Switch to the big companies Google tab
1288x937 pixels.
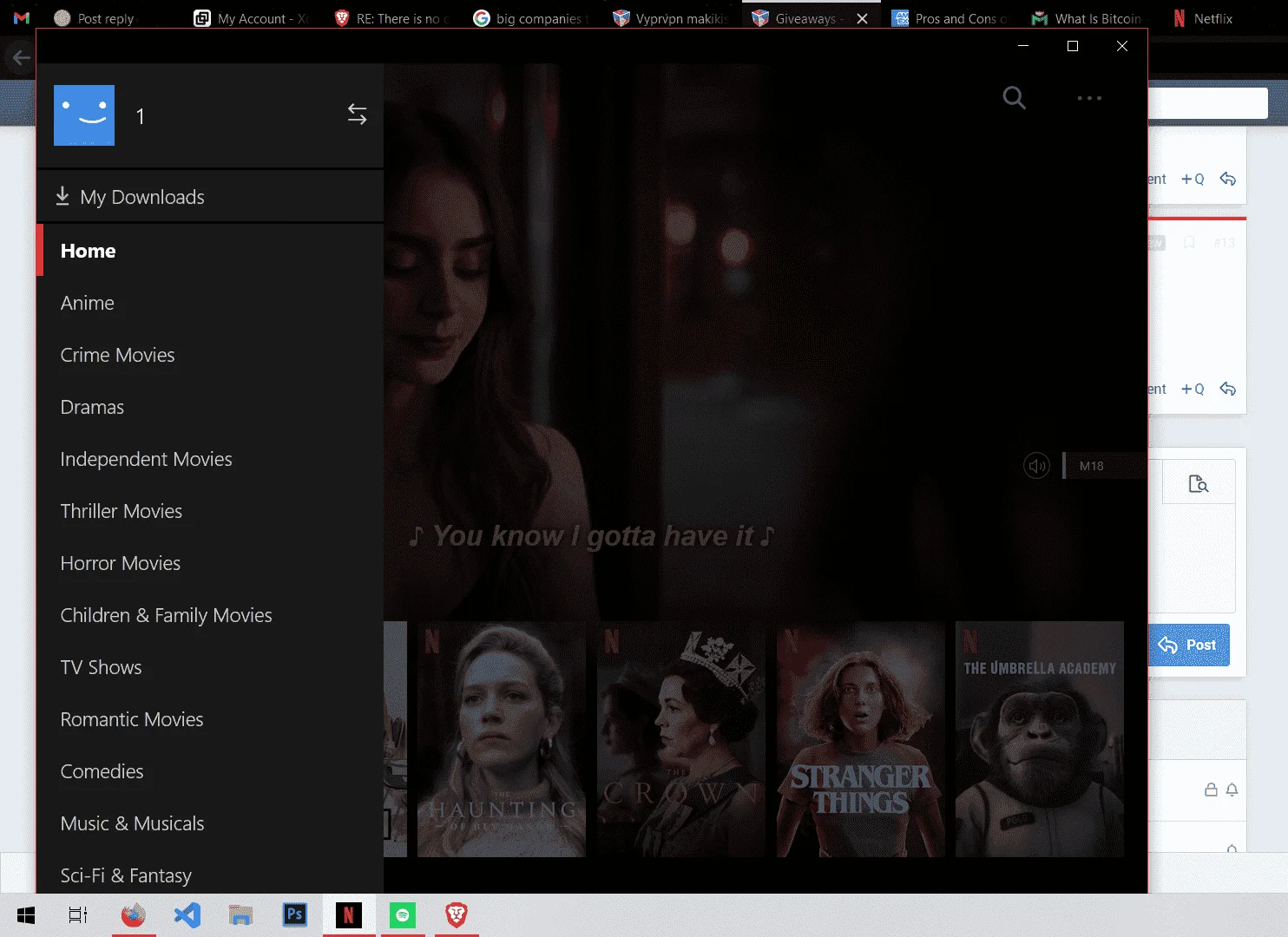point(530,18)
